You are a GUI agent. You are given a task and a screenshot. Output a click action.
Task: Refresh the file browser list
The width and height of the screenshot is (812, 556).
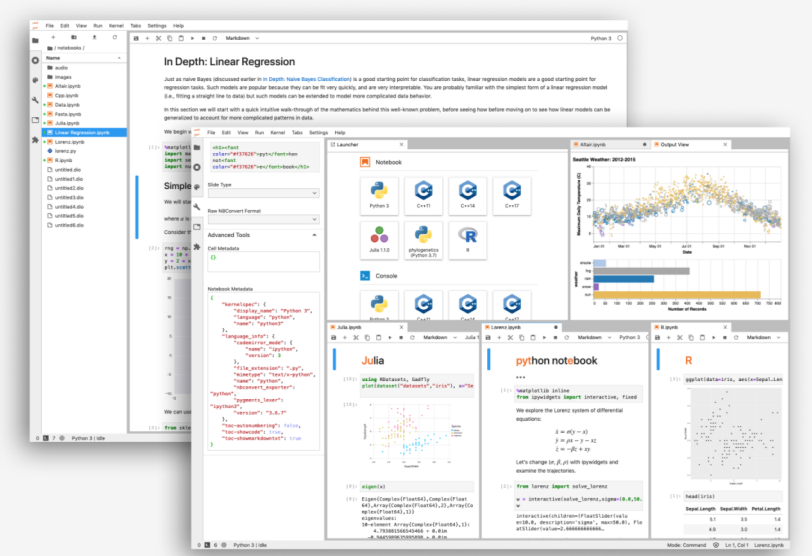pyautogui.click(x=114, y=37)
